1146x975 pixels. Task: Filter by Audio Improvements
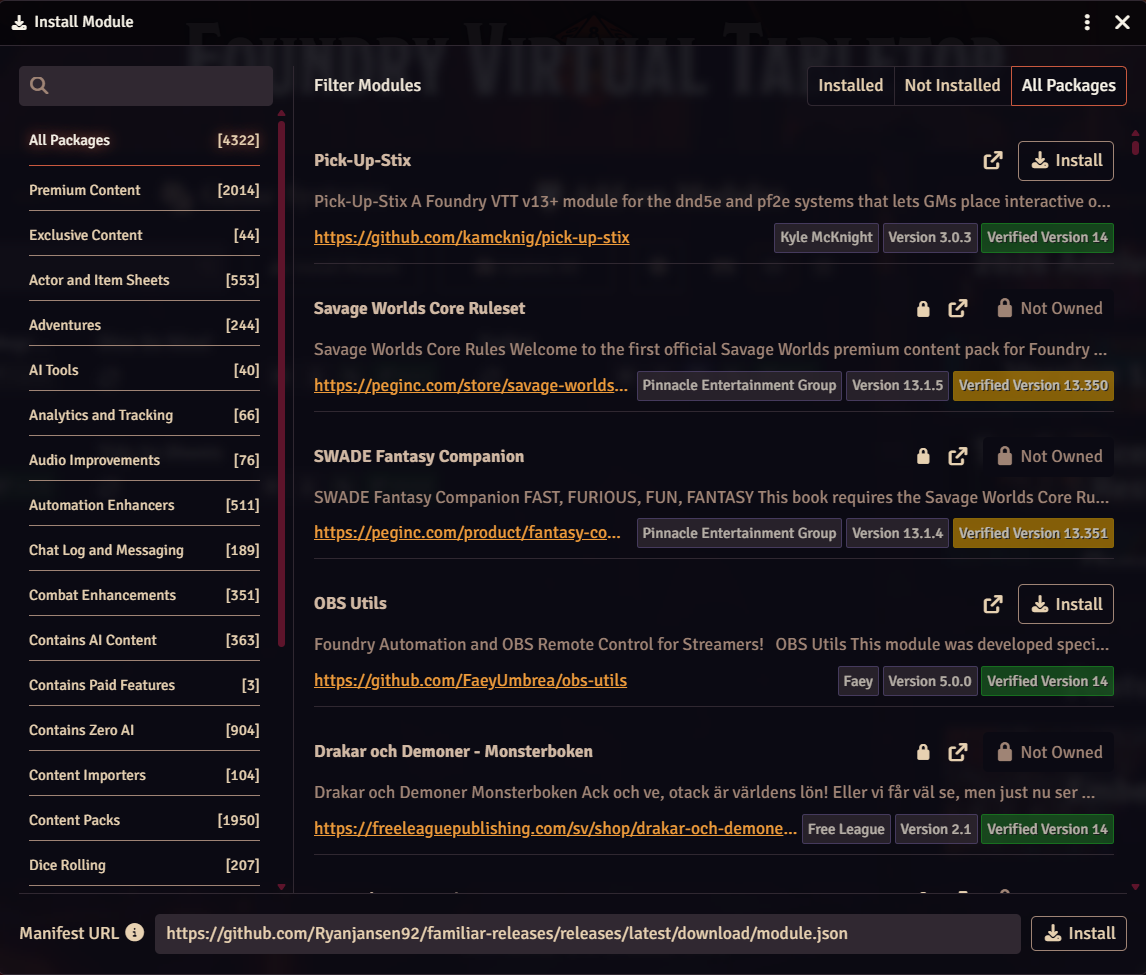pos(144,460)
